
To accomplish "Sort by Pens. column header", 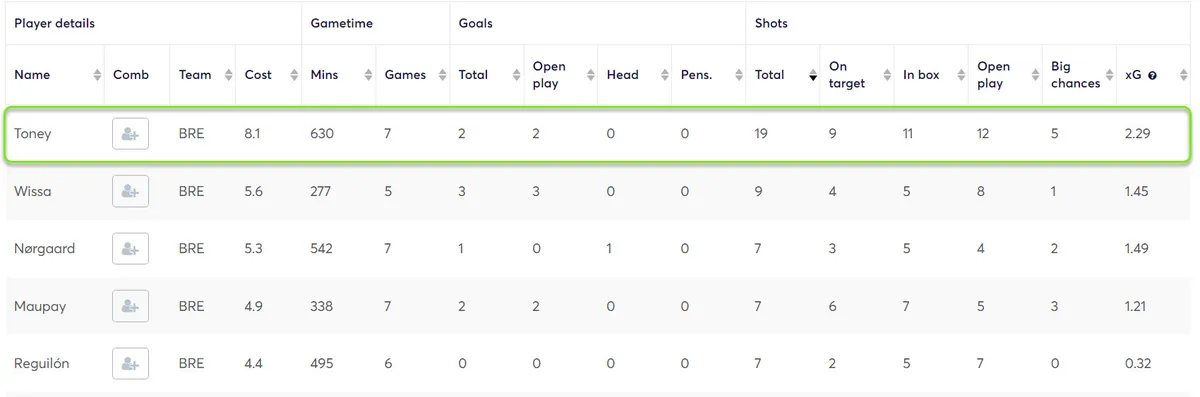I will coord(709,75).
